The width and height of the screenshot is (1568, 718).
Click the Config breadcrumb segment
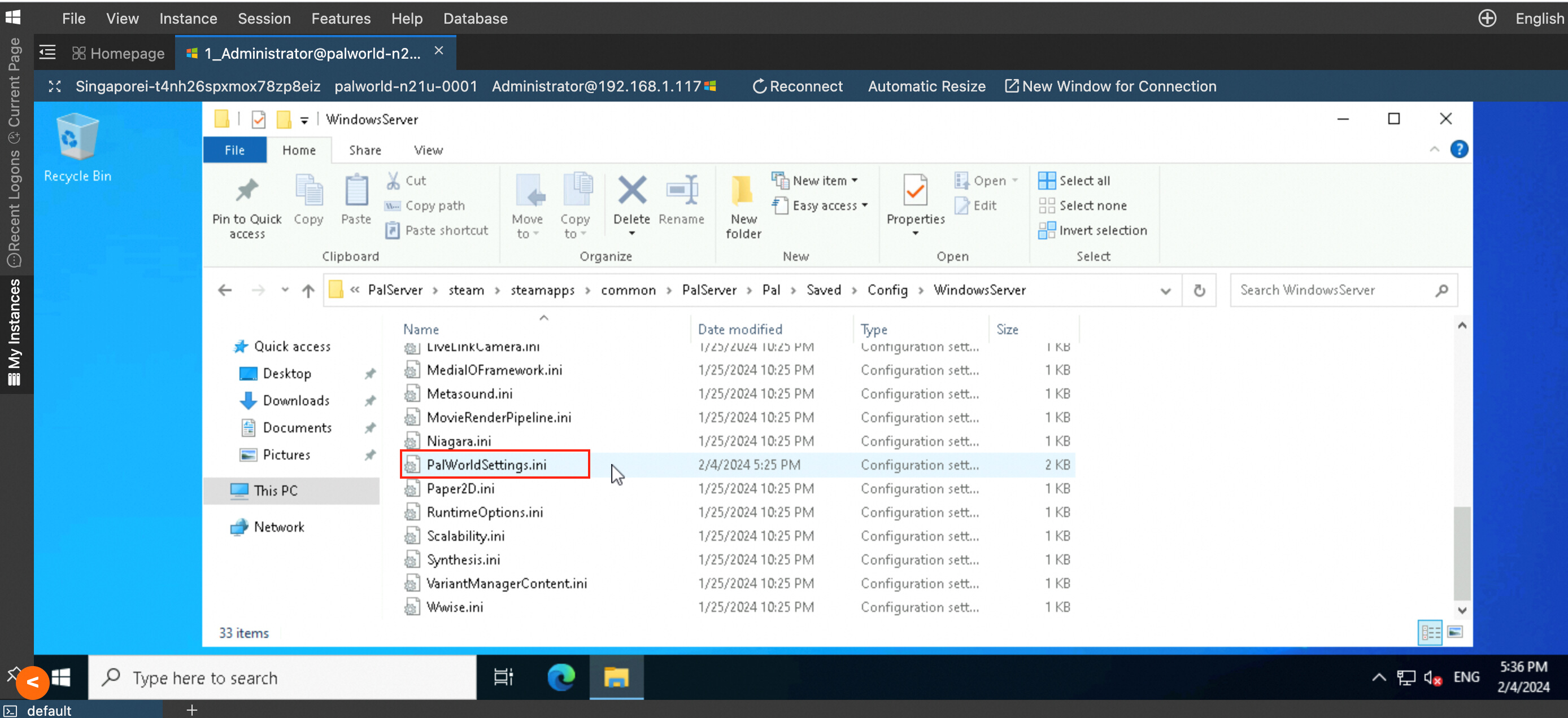[887, 290]
